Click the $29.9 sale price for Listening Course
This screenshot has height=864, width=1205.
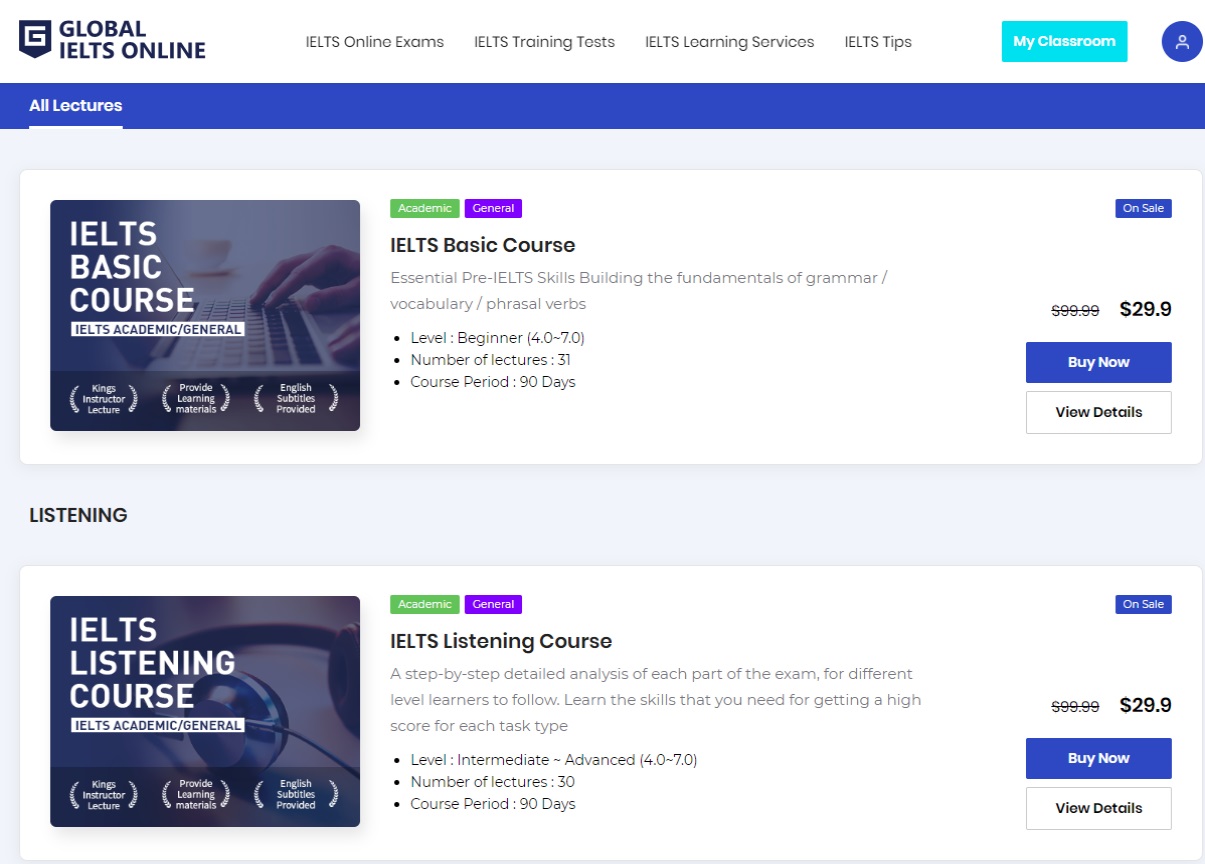pos(1145,705)
